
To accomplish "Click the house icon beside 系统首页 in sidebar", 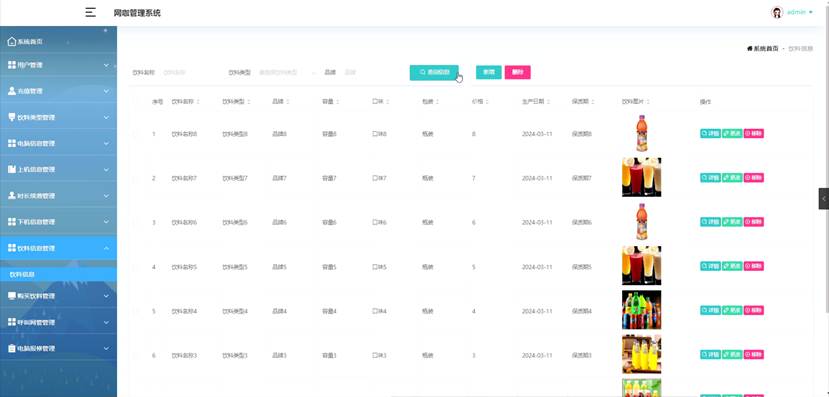I will click(x=12, y=41).
